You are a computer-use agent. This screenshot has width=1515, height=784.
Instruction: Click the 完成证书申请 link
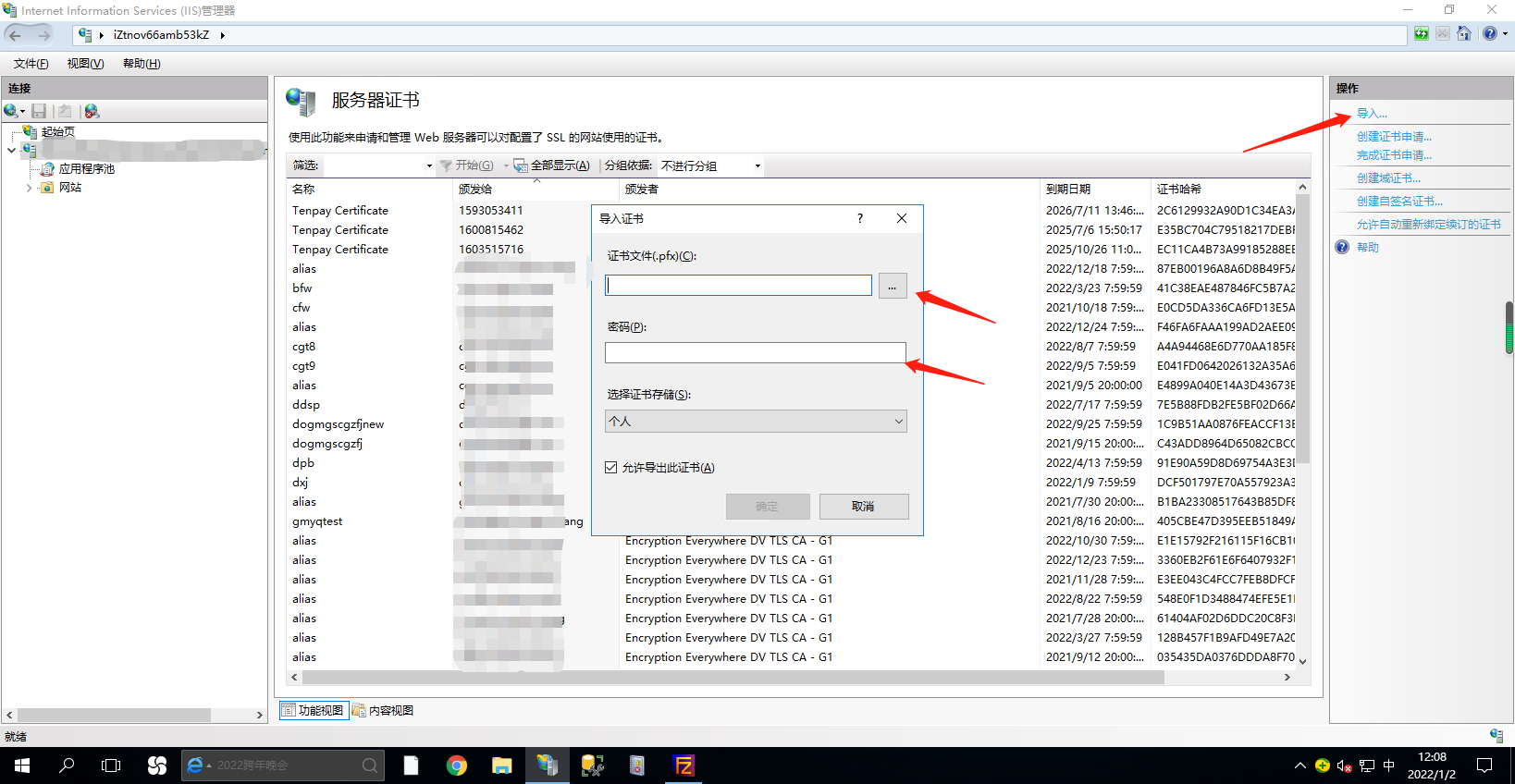(x=1394, y=155)
